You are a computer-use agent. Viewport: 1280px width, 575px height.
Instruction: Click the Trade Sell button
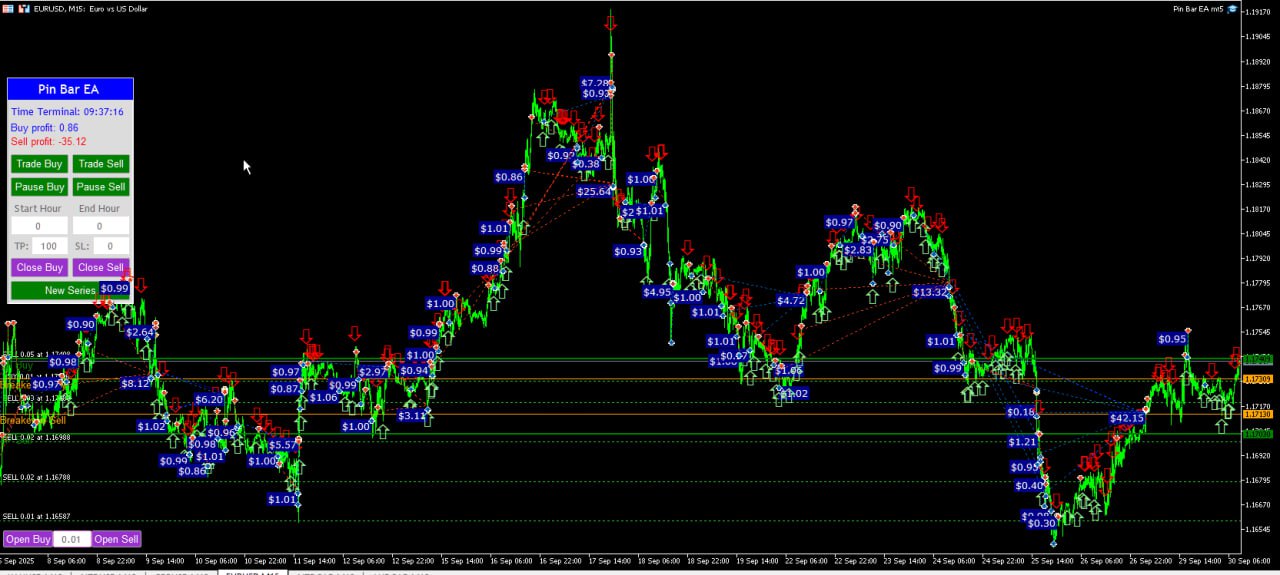coord(101,164)
